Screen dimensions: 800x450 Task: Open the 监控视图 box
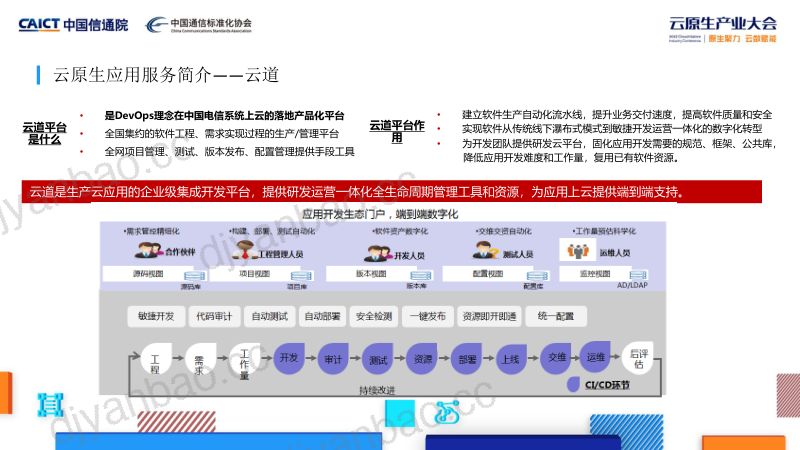click(595, 273)
